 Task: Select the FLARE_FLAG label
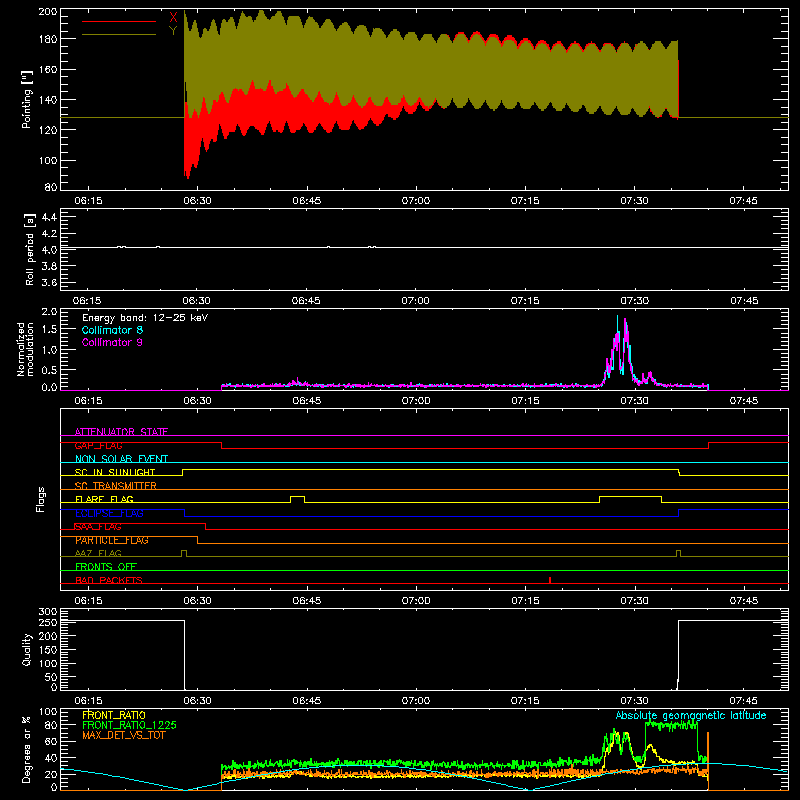click(x=104, y=499)
